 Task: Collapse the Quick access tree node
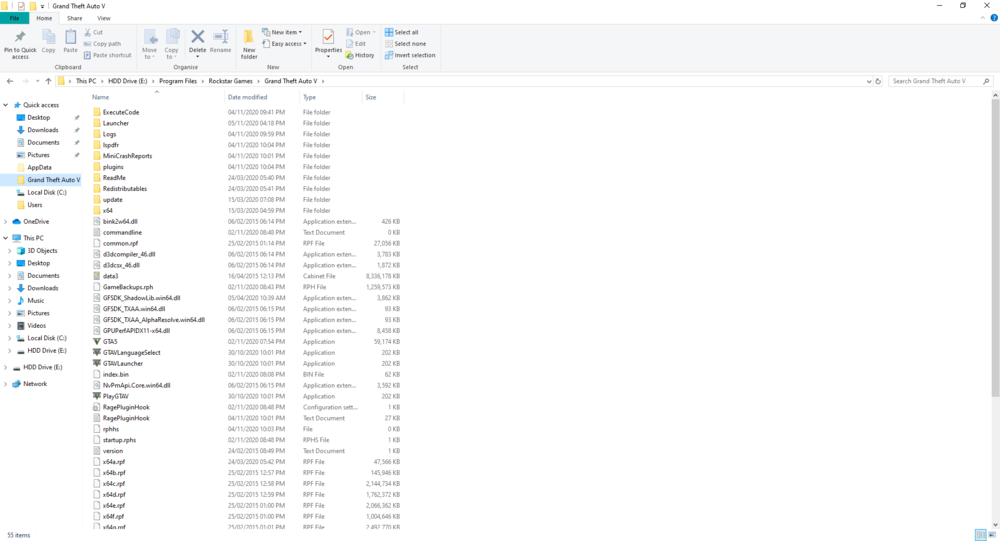[6, 105]
